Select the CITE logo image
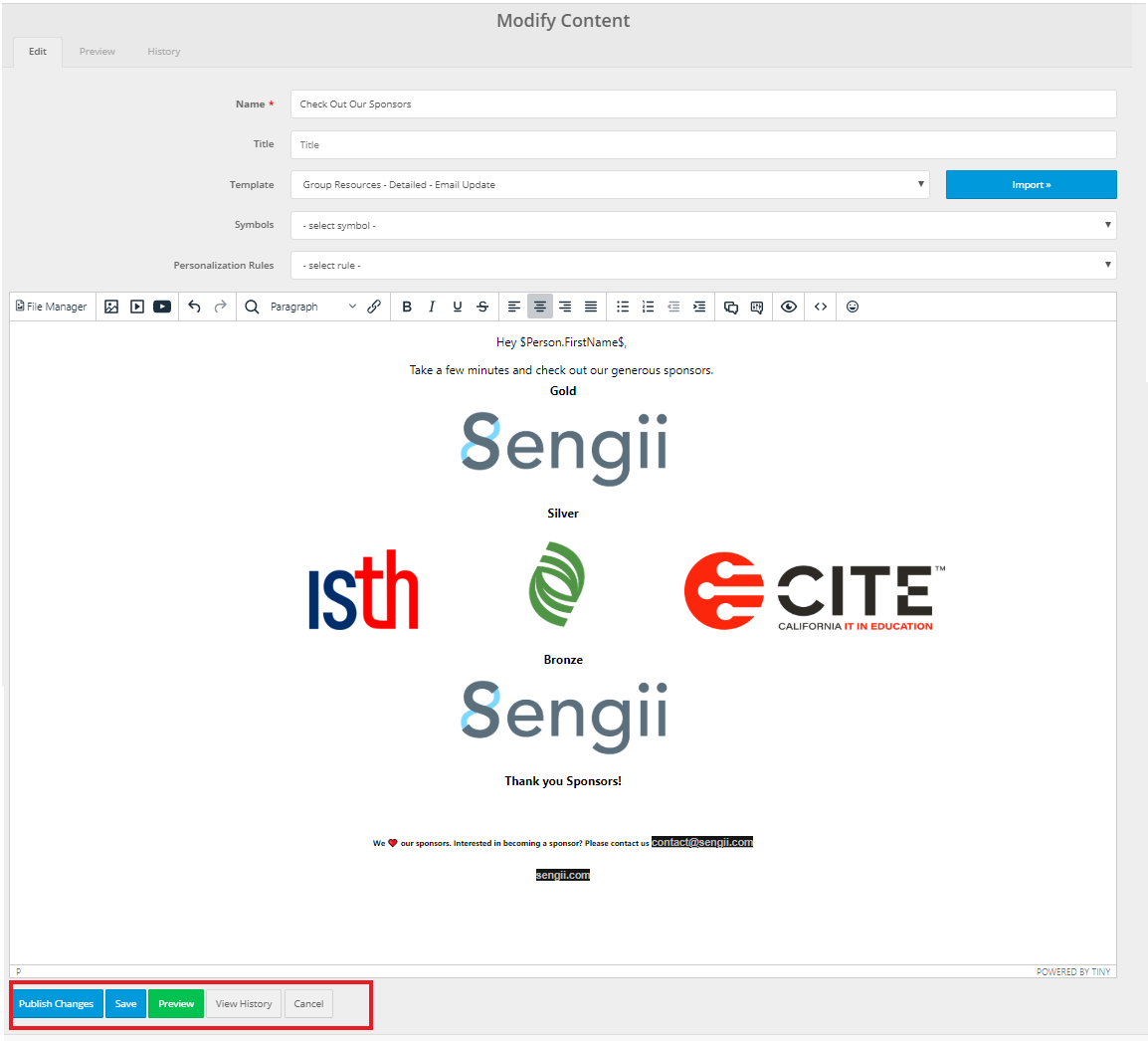 click(815, 591)
